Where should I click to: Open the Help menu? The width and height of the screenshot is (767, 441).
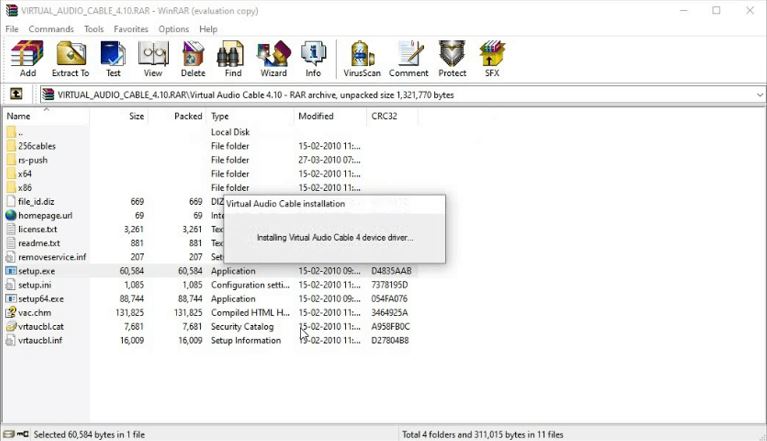click(x=208, y=29)
